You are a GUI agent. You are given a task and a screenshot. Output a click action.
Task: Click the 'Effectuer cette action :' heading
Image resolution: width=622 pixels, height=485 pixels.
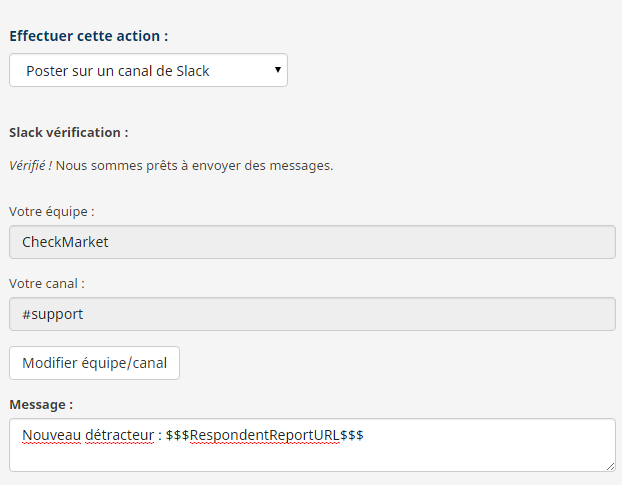pyautogui.click(x=88, y=36)
